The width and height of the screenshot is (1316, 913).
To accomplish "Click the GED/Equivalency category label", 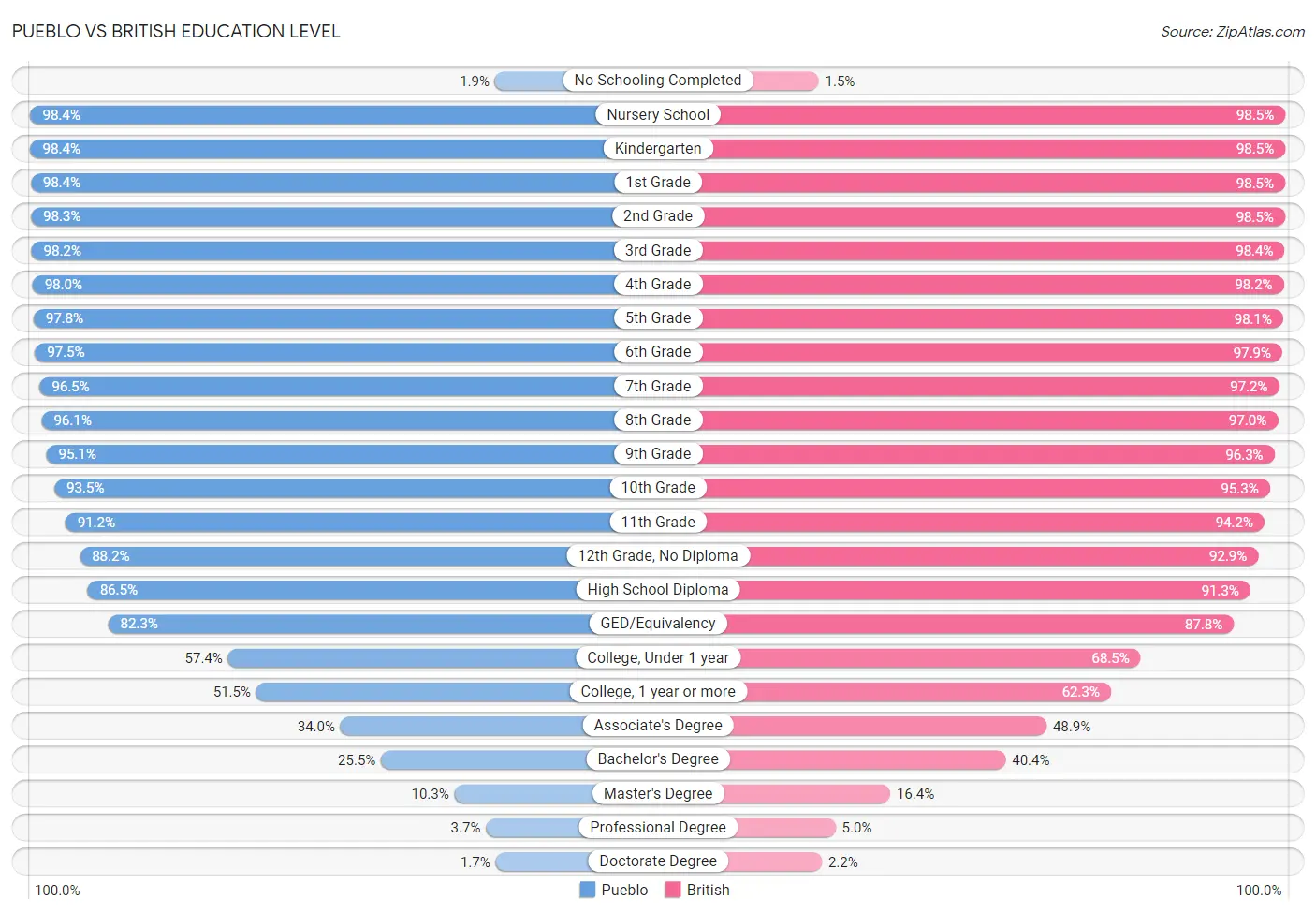I will 658,623.
